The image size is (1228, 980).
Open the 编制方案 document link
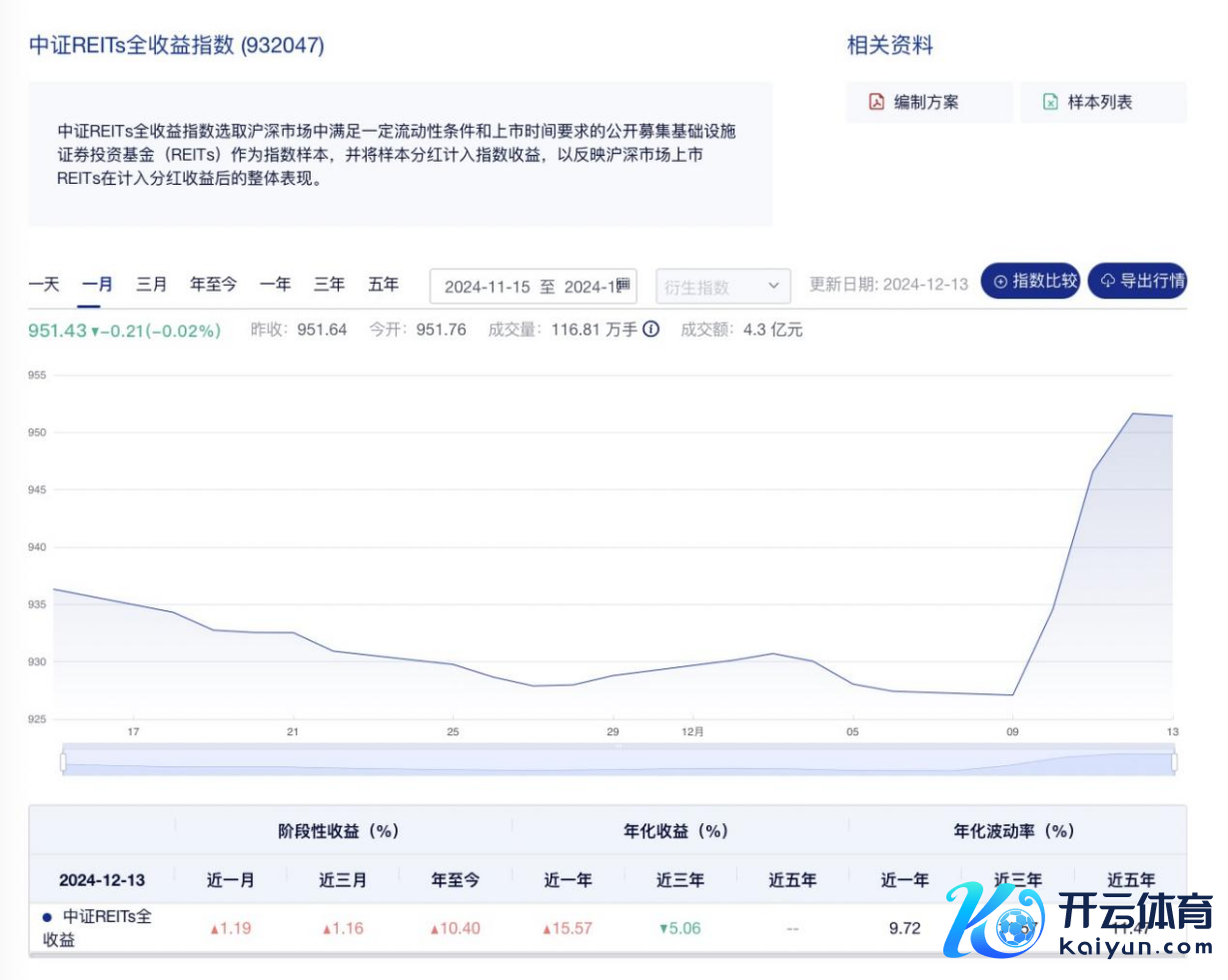pos(926,102)
